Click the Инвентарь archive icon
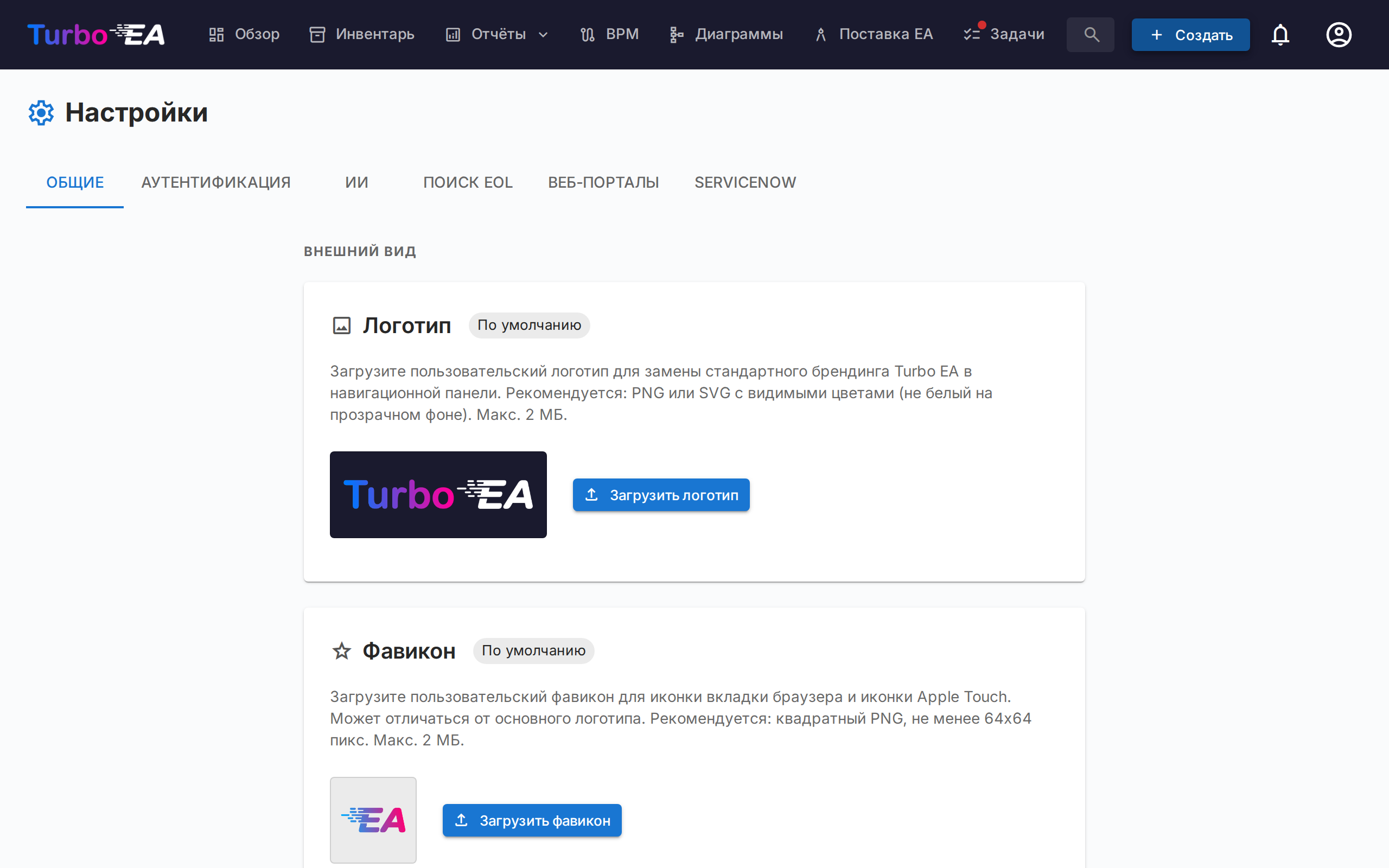This screenshot has height=868, width=1389. (x=317, y=34)
